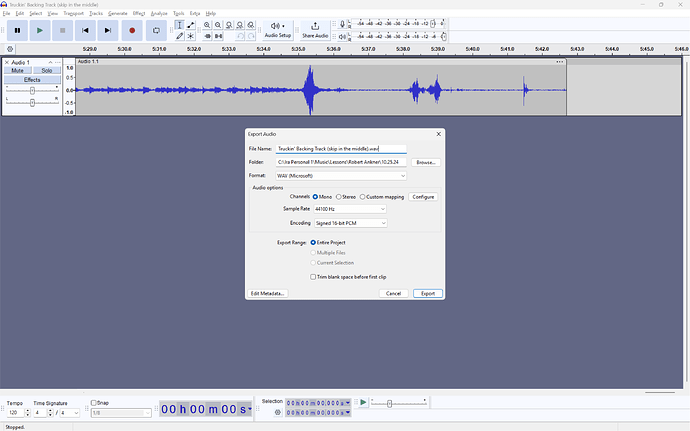Fit selection to width zoom icon

(229, 25)
